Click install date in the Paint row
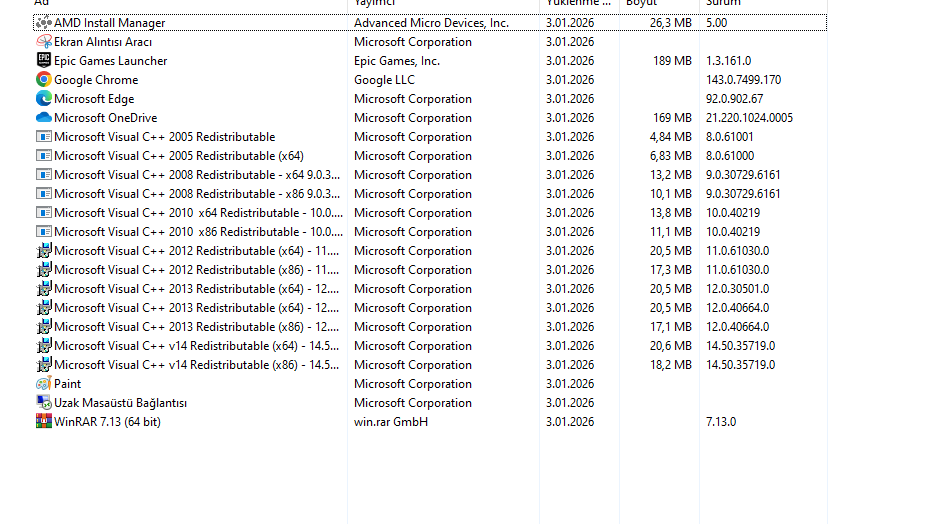 (570, 384)
